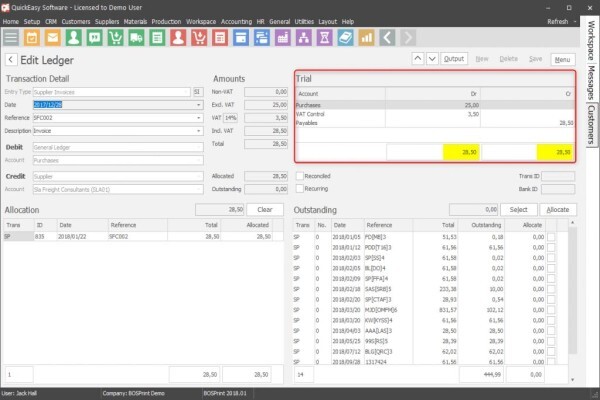Click the Allocate button
This screenshot has width=600, height=400.
click(558, 209)
